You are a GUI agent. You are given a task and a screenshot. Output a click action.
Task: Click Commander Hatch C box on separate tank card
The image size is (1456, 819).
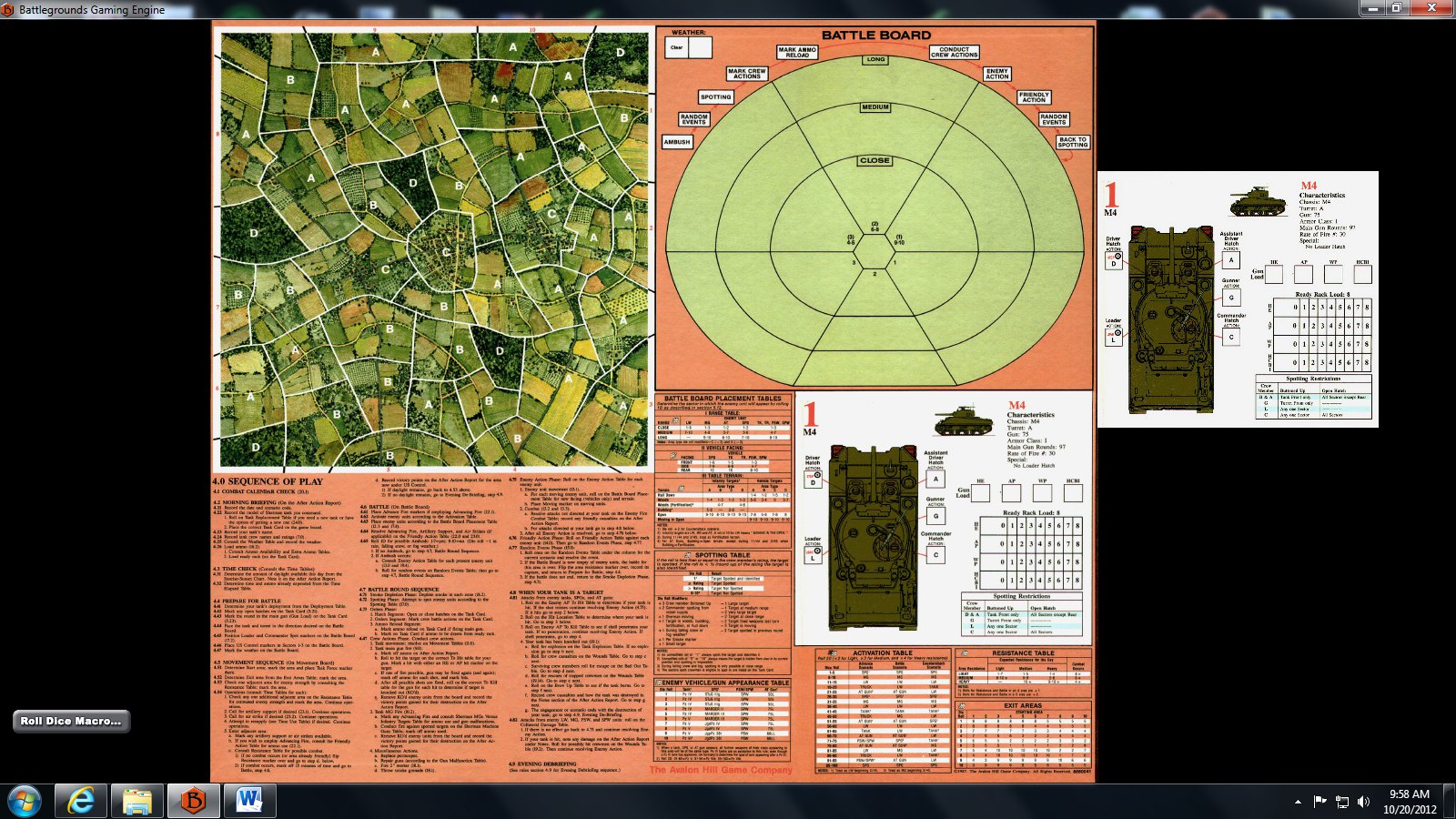(1231, 336)
